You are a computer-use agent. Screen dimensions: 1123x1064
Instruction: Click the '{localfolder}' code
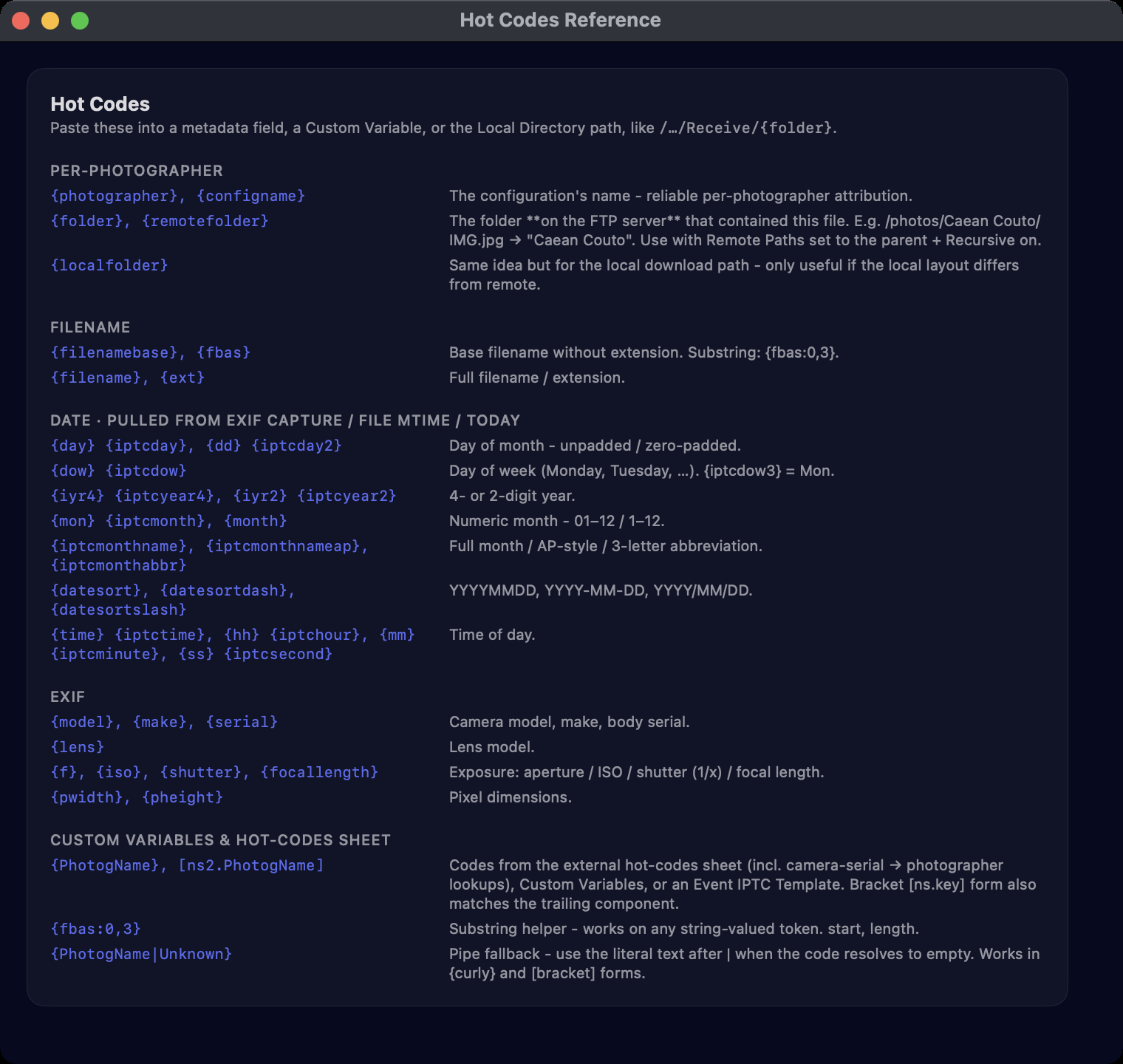click(x=109, y=265)
